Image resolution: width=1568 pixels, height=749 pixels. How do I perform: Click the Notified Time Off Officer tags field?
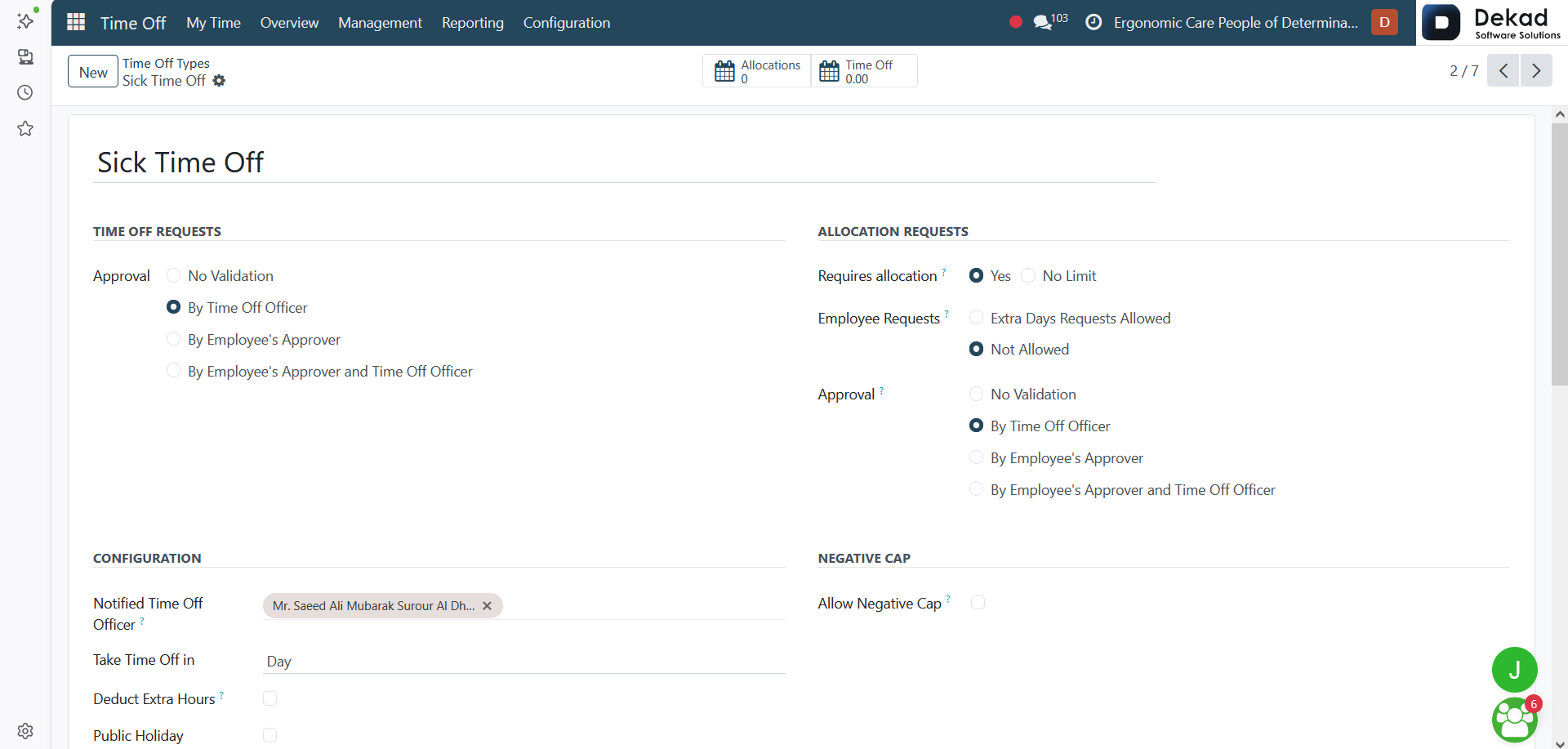click(x=523, y=606)
